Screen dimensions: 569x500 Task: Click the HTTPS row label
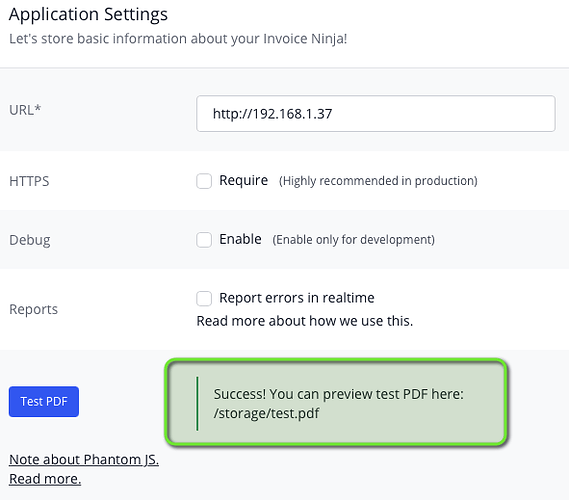click(29, 181)
